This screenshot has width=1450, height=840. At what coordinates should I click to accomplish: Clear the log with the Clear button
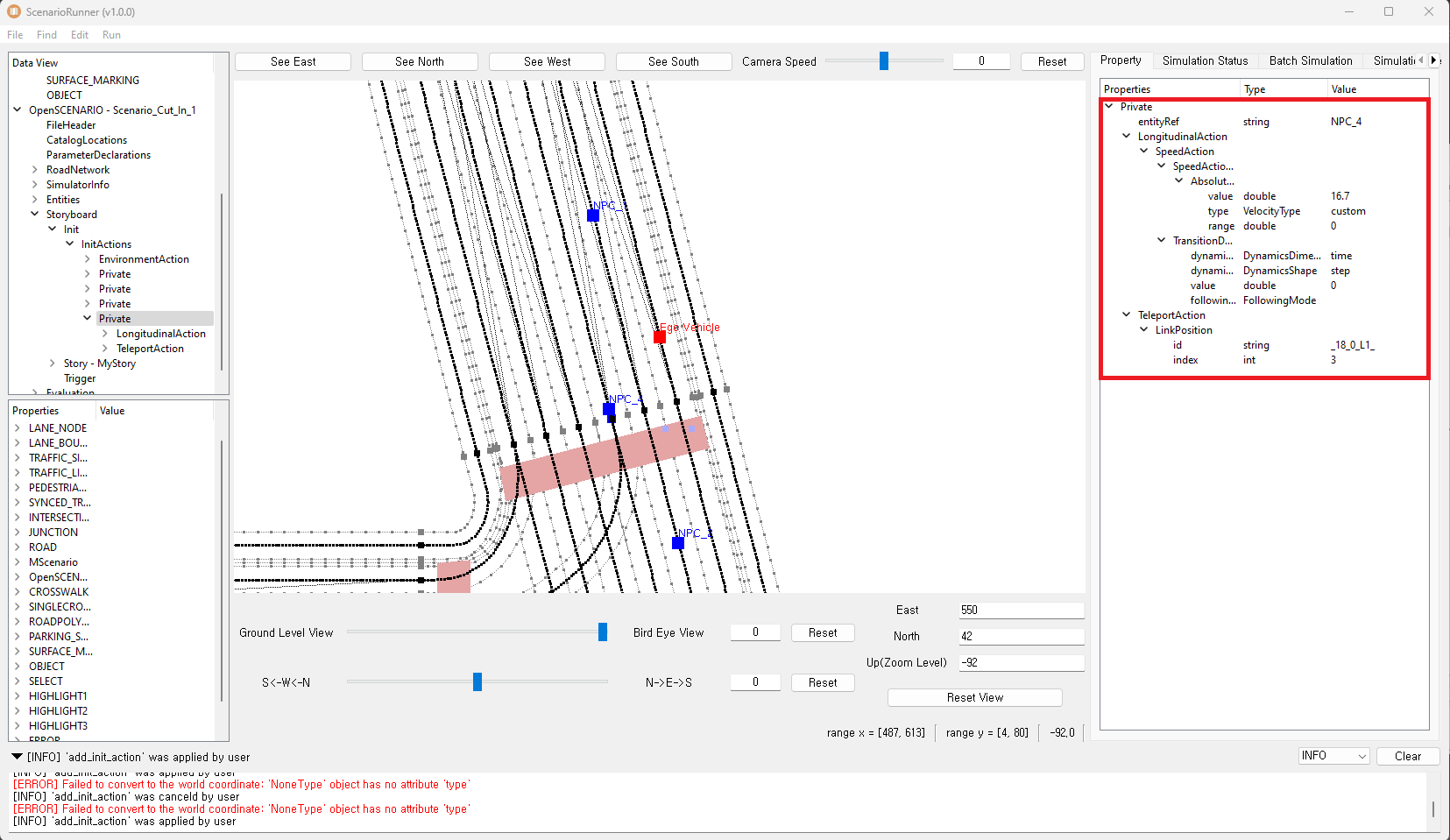pyautogui.click(x=1407, y=756)
